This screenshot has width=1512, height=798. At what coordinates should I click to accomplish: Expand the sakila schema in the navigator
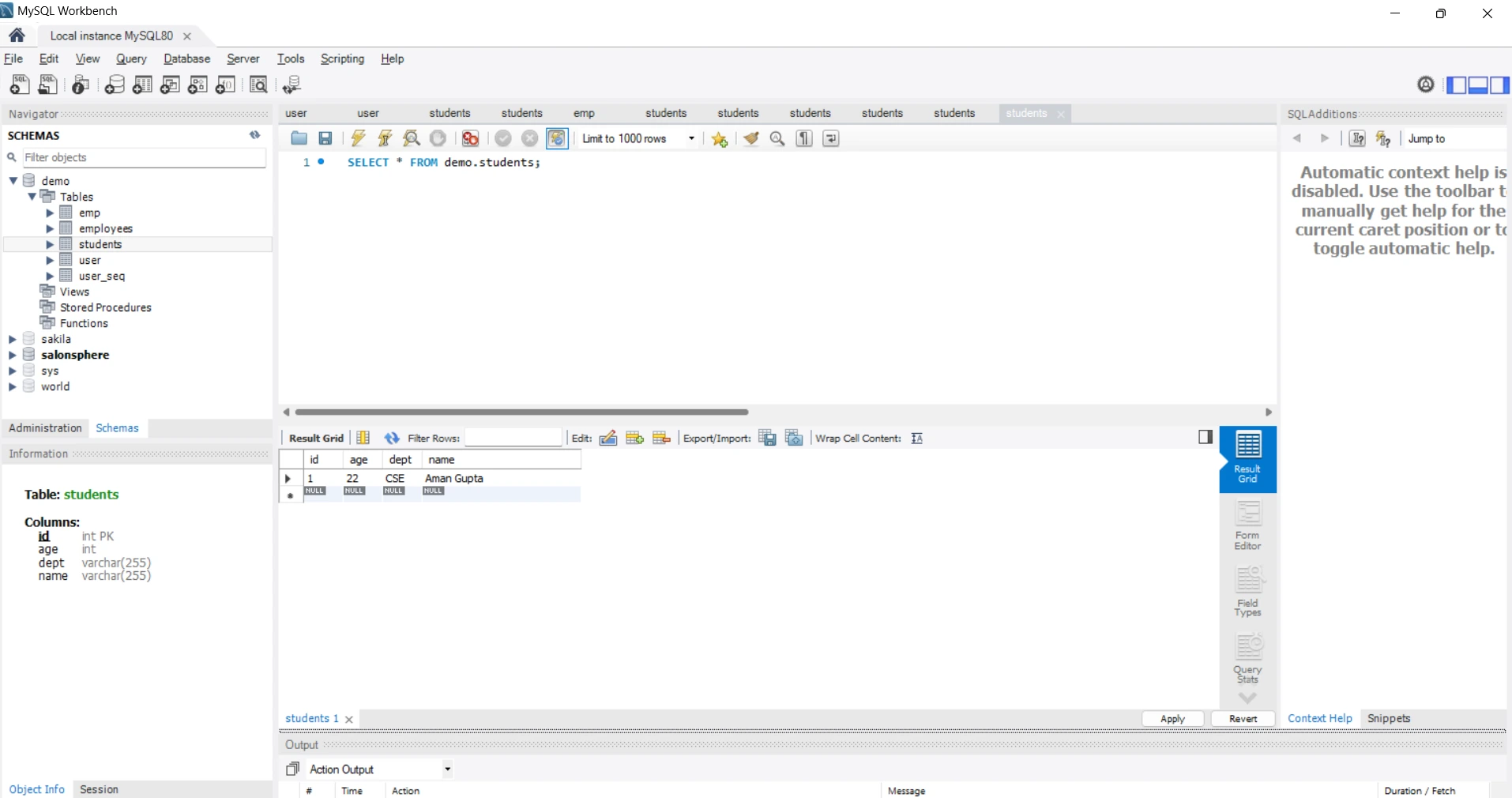coord(13,339)
